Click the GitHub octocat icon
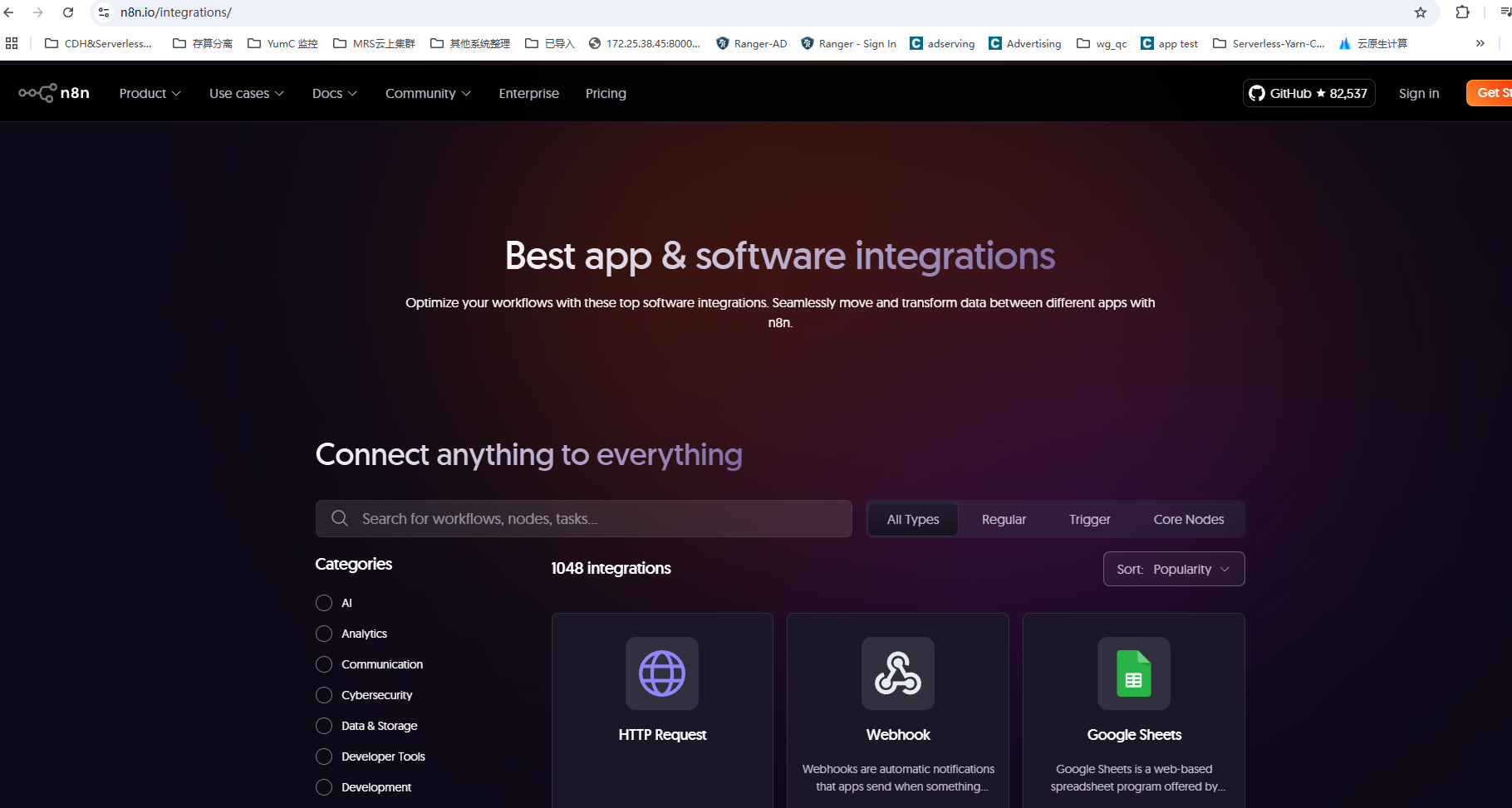The width and height of the screenshot is (1512, 808). (1257, 93)
